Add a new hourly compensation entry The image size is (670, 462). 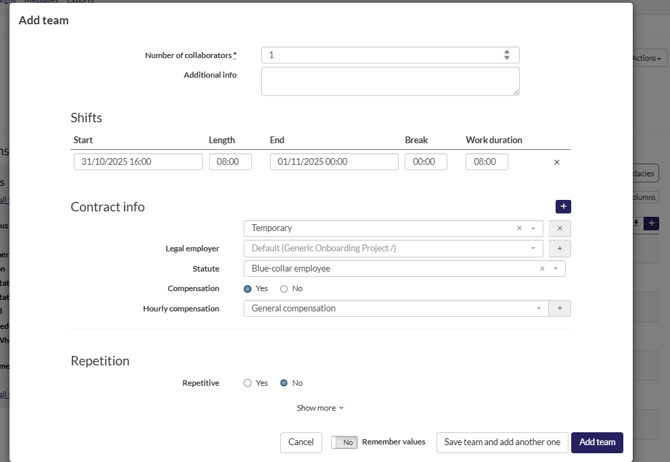(560, 308)
